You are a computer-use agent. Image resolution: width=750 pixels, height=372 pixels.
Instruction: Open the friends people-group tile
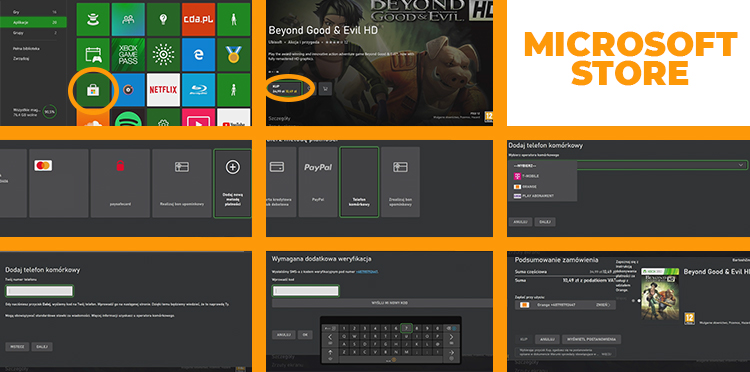(x=128, y=20)
